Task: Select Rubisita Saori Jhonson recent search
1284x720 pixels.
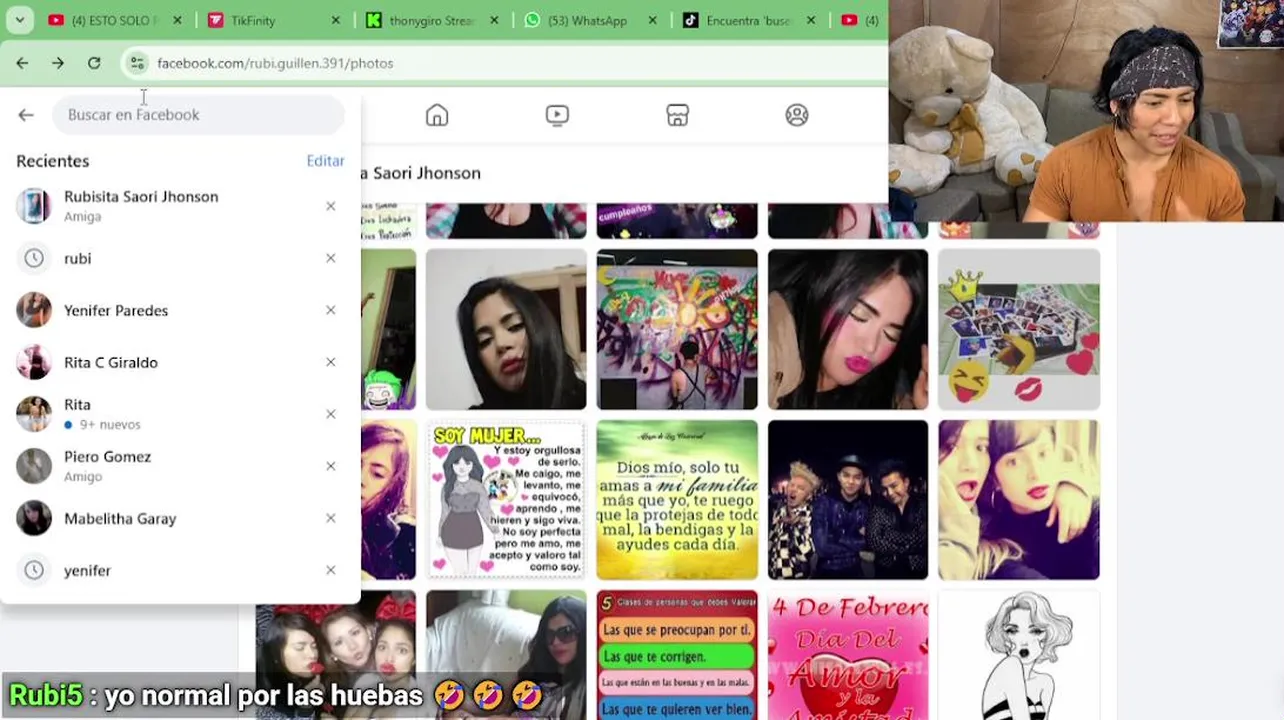Action: 180,206
